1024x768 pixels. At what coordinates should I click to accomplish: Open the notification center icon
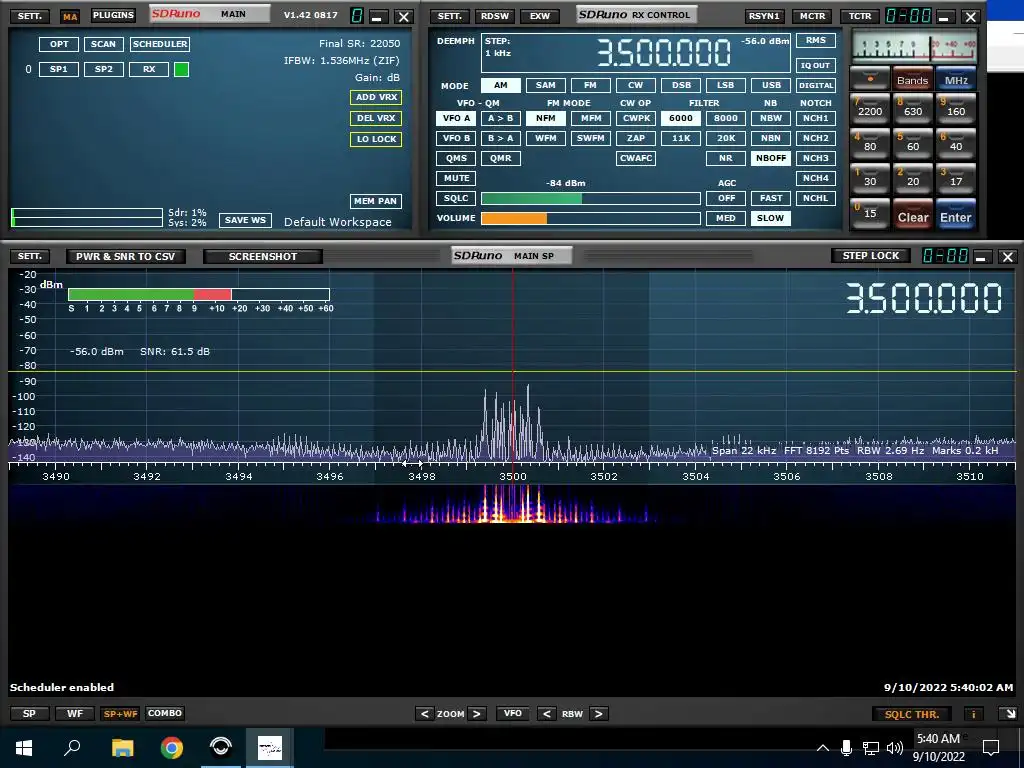991,748
